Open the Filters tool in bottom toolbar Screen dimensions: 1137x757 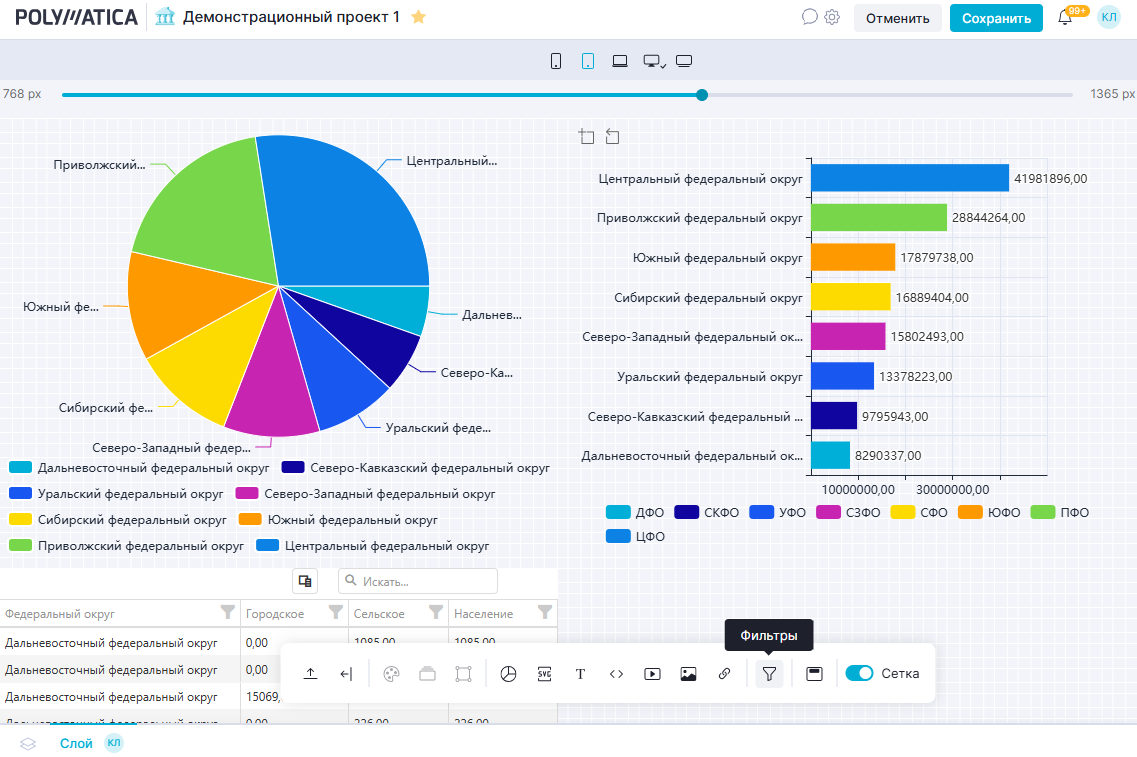[x=768, y=674]
